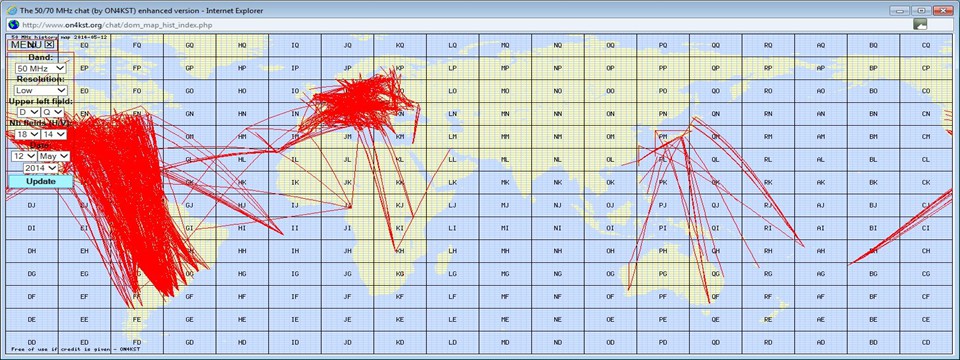Click the compatibility view icon in address bar
Screen dimensions: 960x360
pyautogui.click(x=920, y=24)
